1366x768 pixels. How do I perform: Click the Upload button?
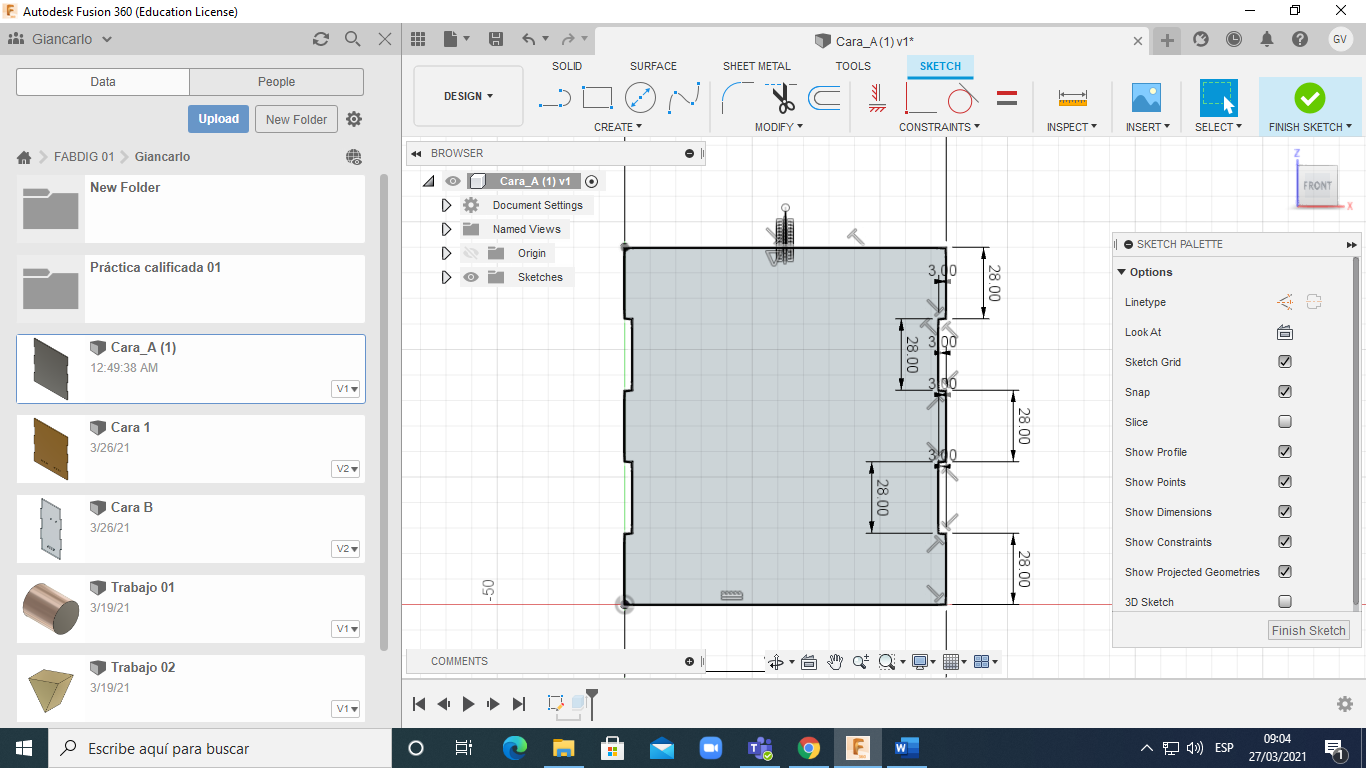[218, 119]
